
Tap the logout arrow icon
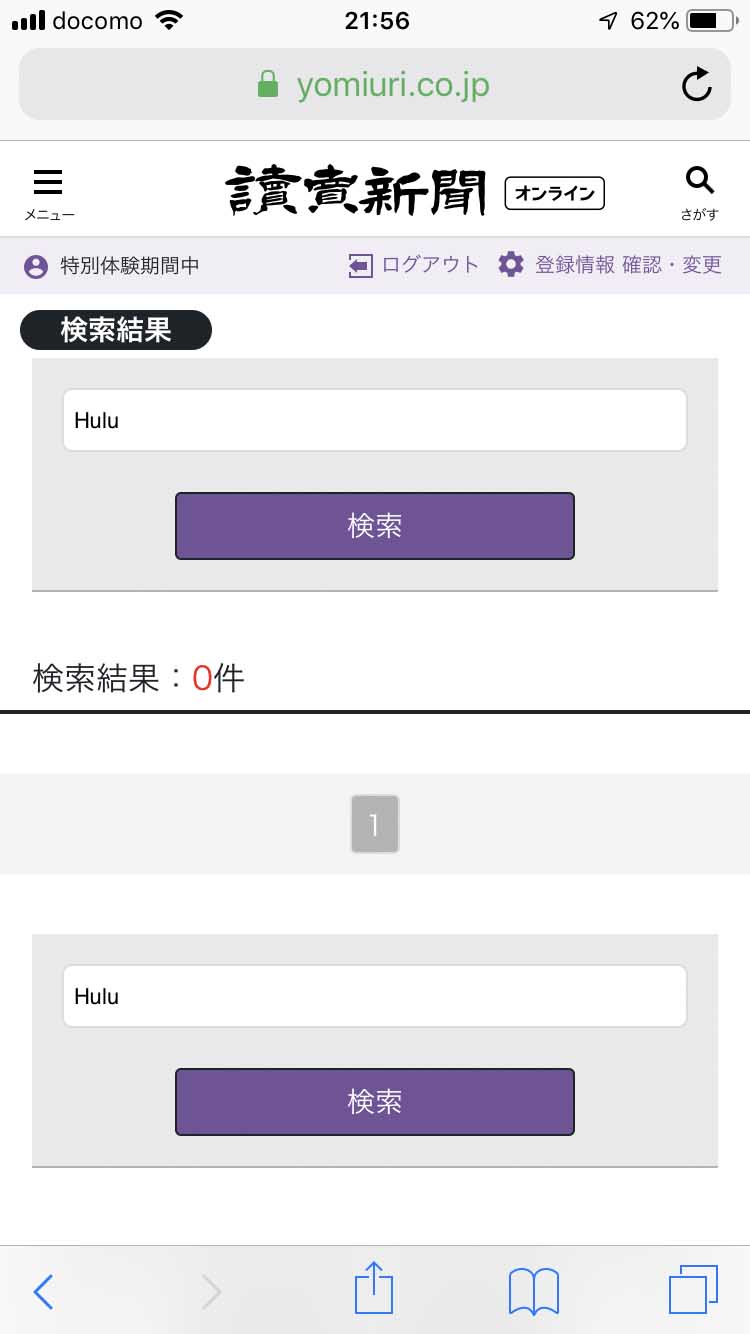360,264
